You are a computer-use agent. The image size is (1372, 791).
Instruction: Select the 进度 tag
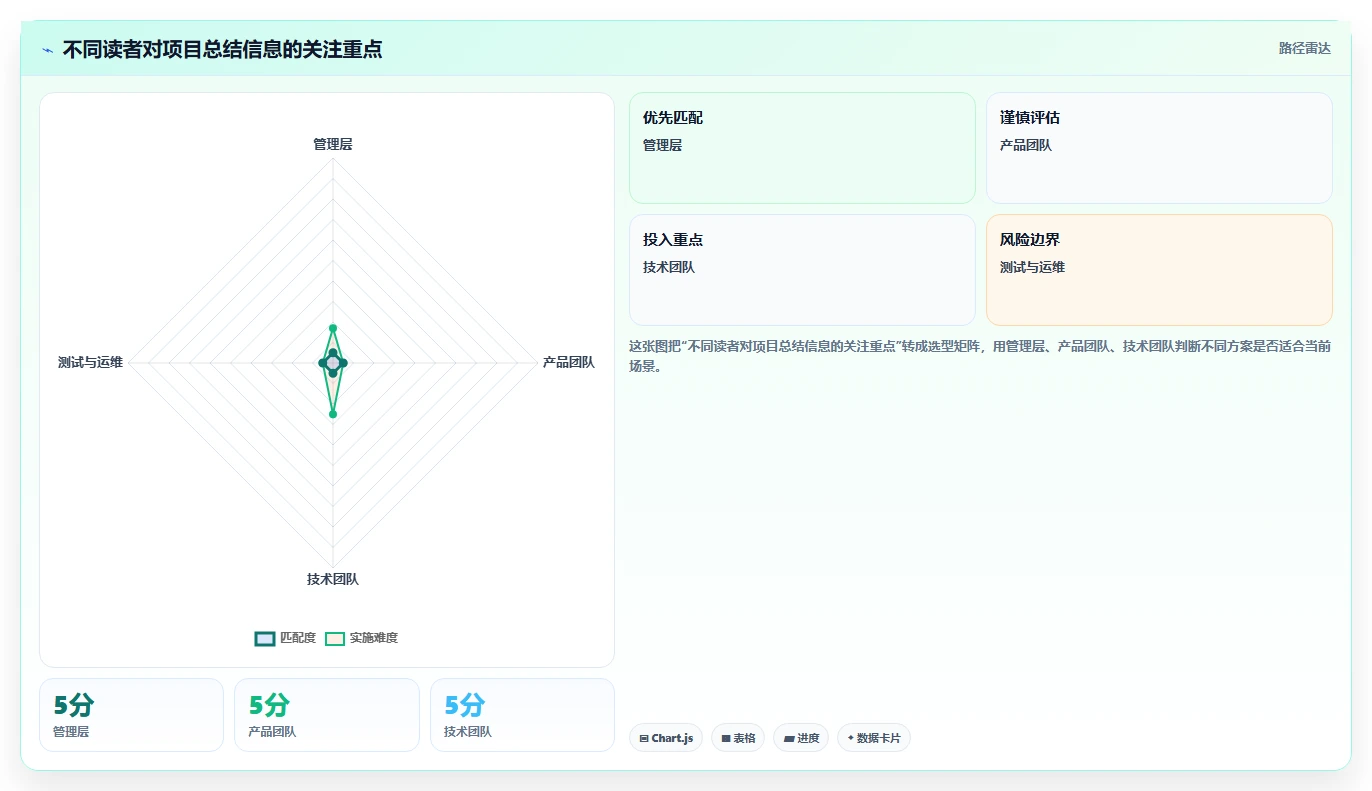(x=801, y=738)
